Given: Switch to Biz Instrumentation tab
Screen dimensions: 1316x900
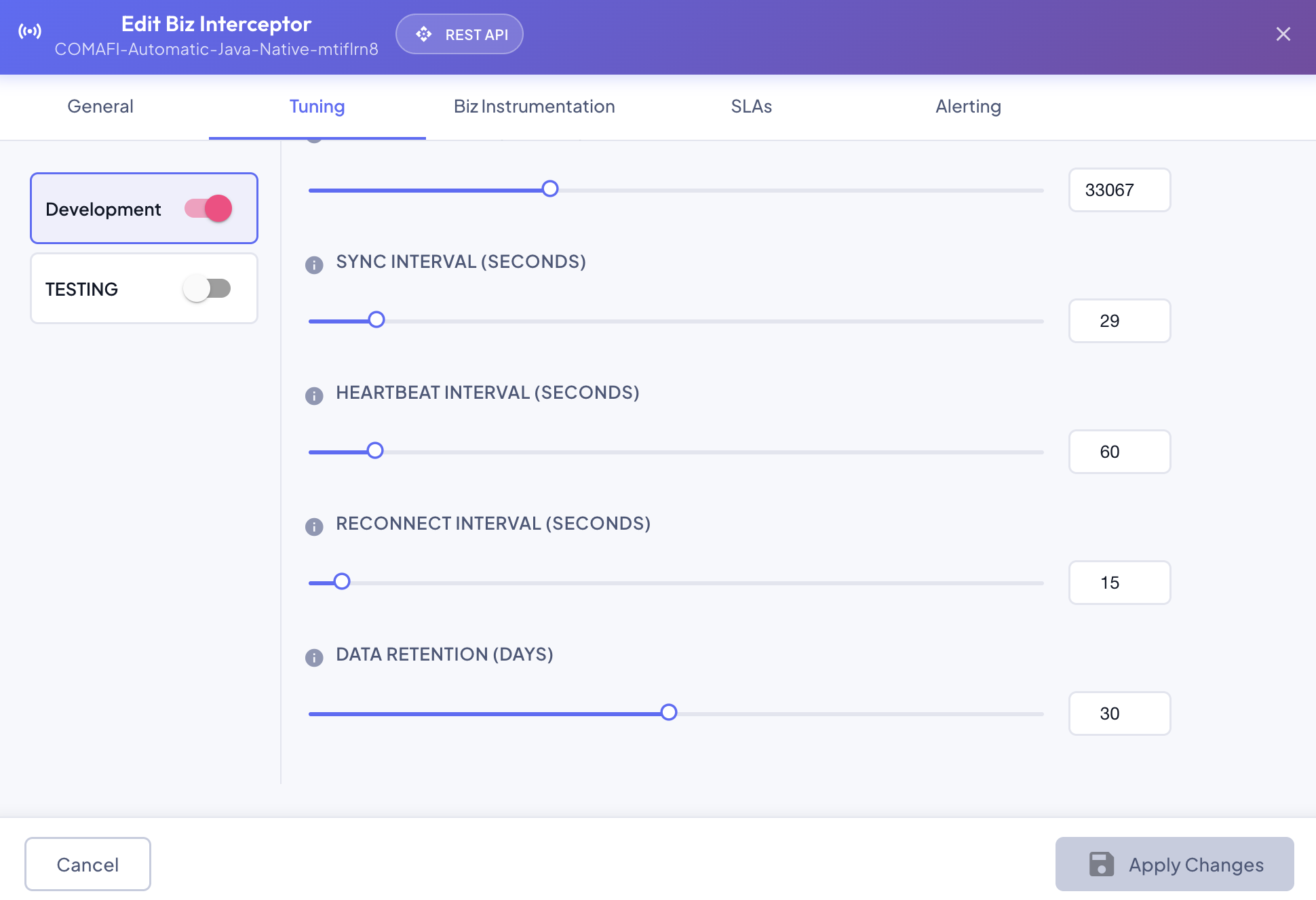Looking at the screenshot, I should point(534,106).
